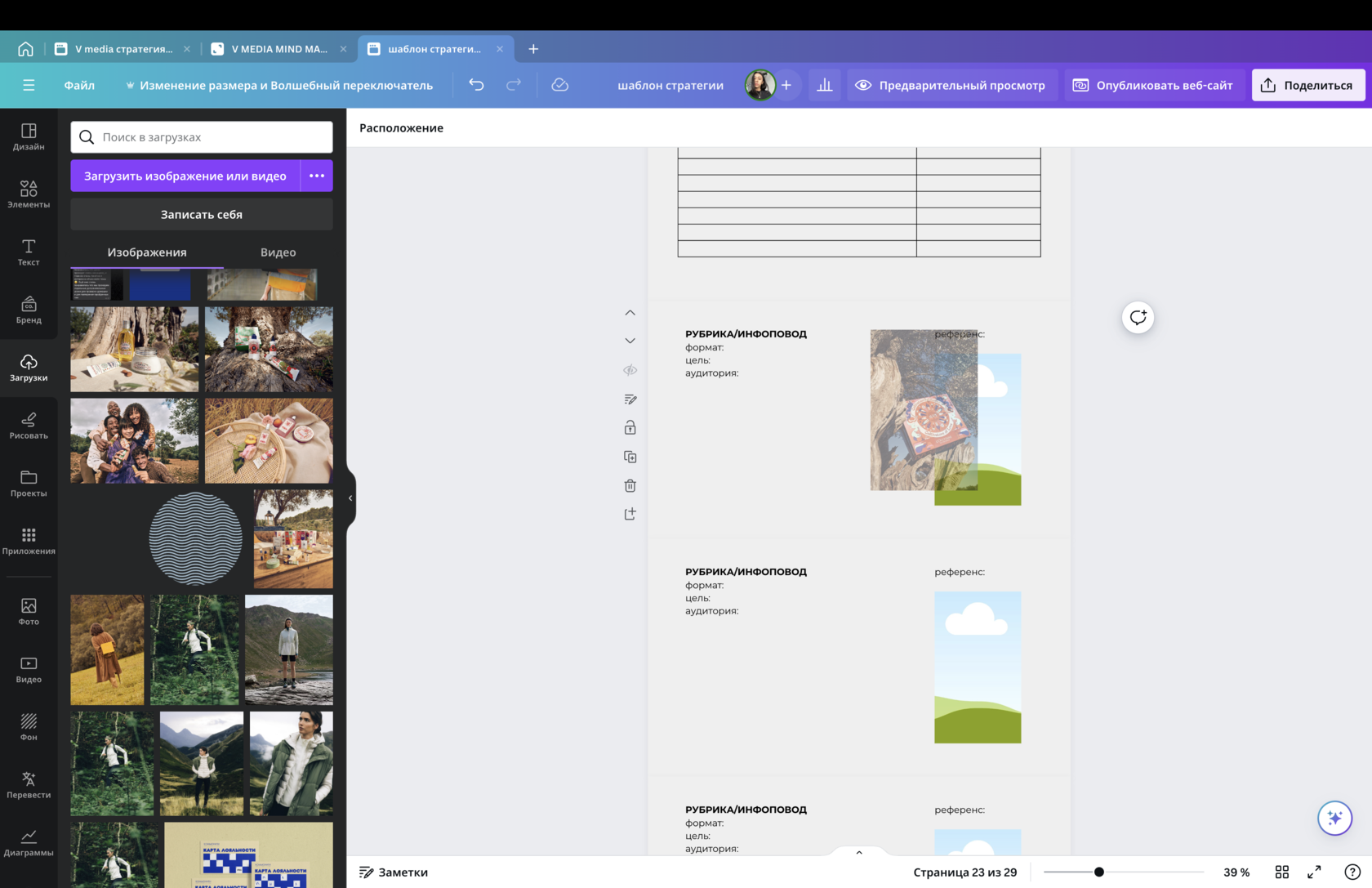Viewport: 1372px width, 888px height.
Task: Select the Text tool in sidebar
Action: pos(29,252)
